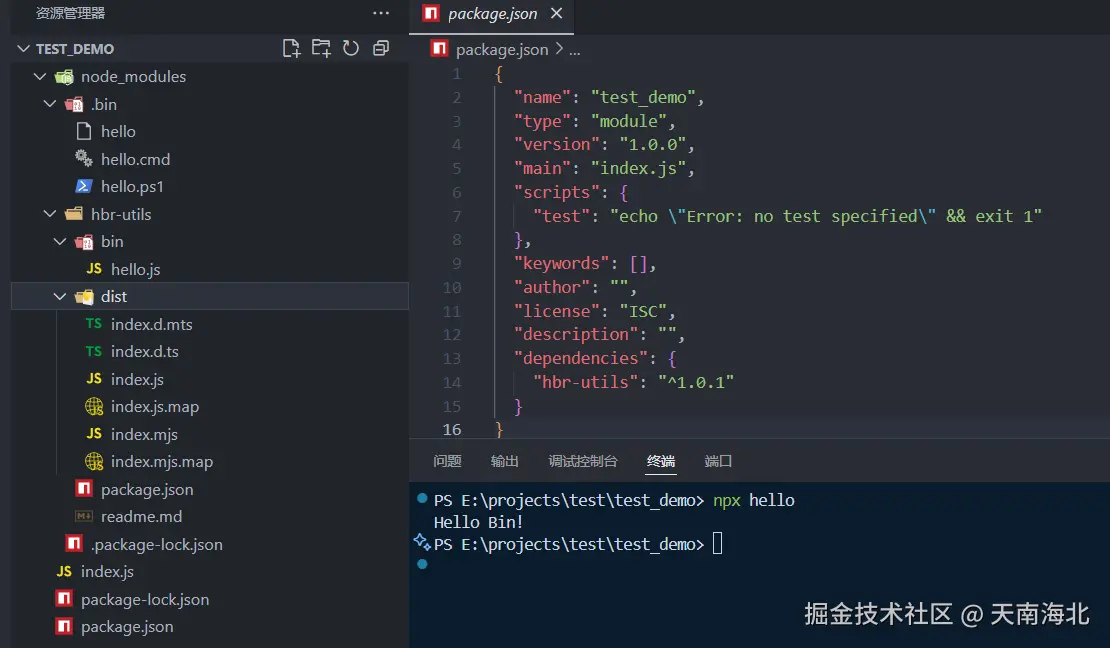
Task: Open the hello.ps1 PowerShell file
Action: (132, 186)
